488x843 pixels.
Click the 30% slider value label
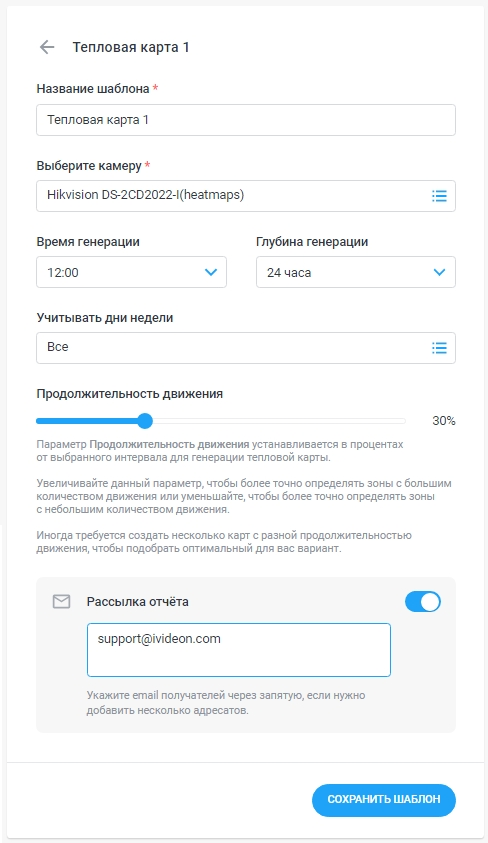coord(443,421)
